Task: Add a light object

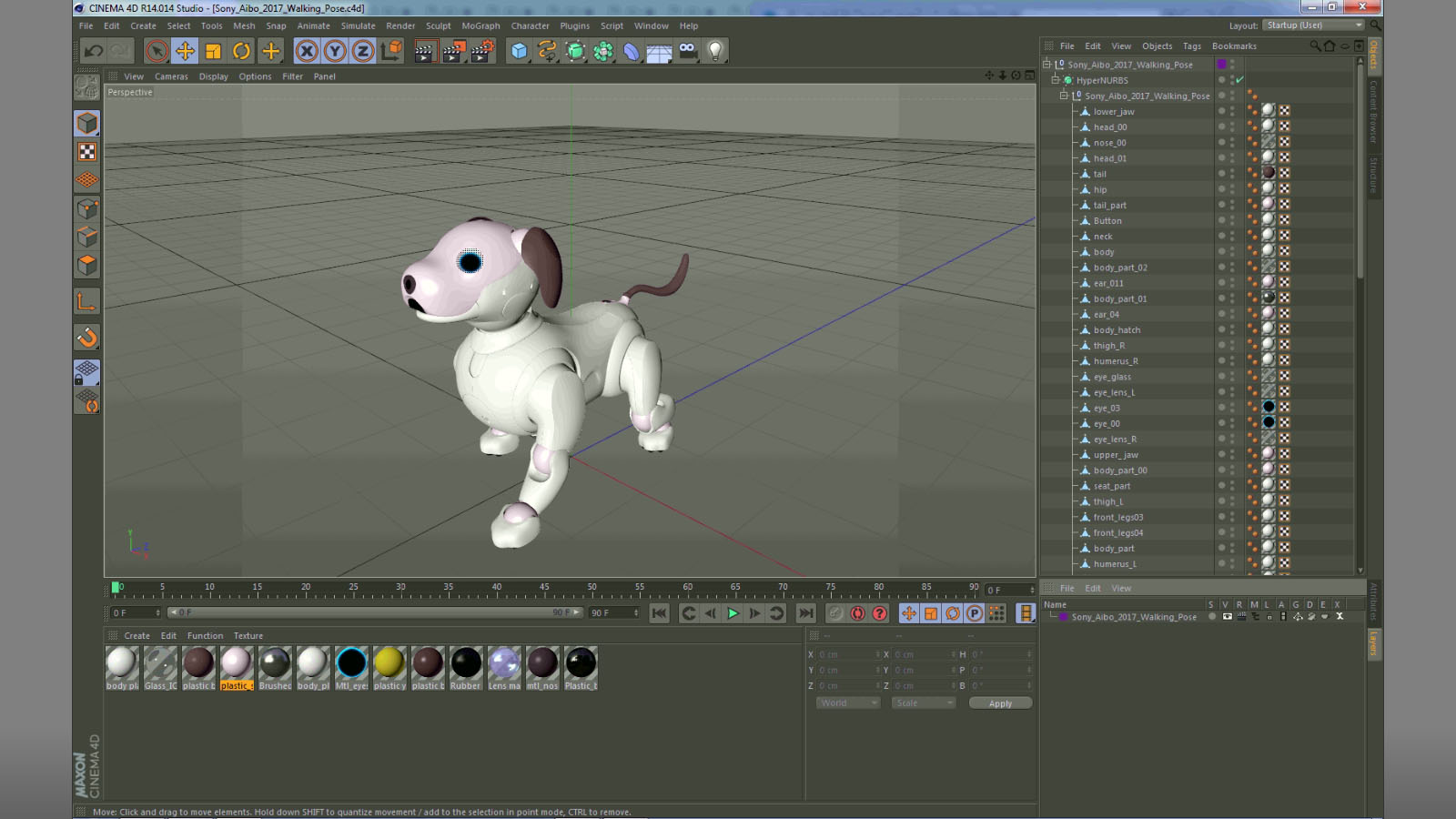Action: (x=716, y=51)
